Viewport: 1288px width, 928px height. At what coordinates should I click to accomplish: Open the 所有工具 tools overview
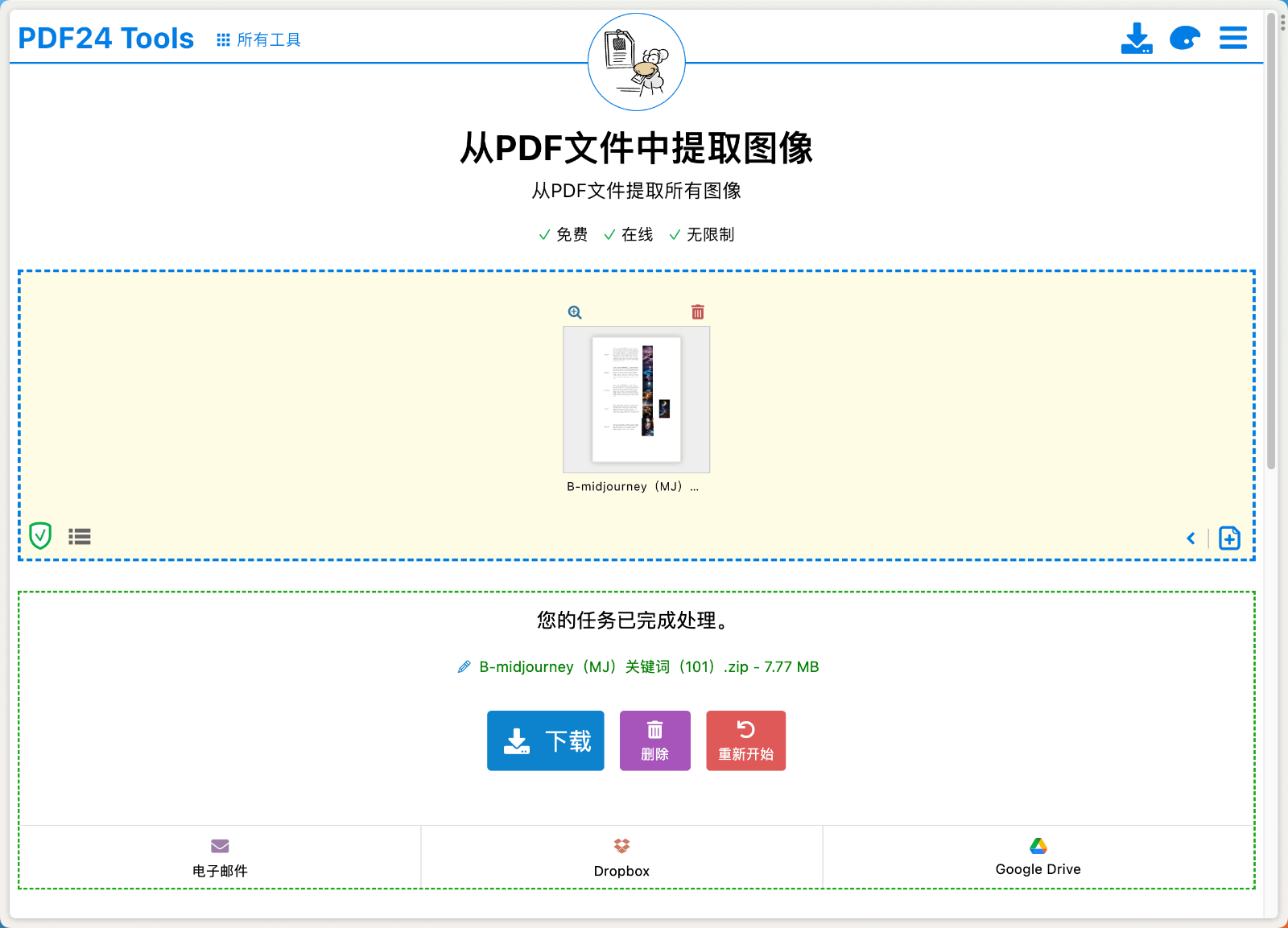tap(258, 39)
